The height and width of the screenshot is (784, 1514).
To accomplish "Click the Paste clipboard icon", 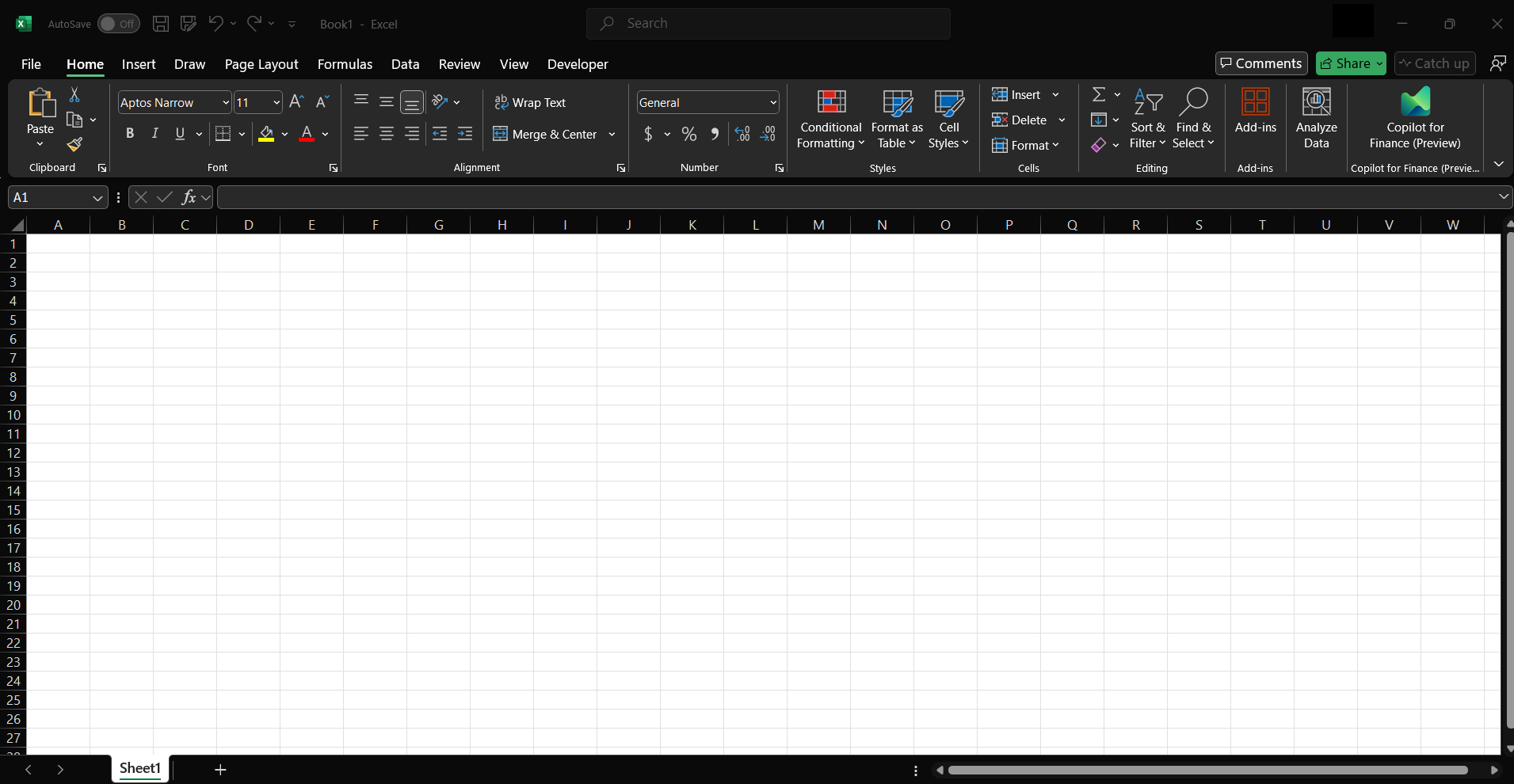I will [40, 103].
